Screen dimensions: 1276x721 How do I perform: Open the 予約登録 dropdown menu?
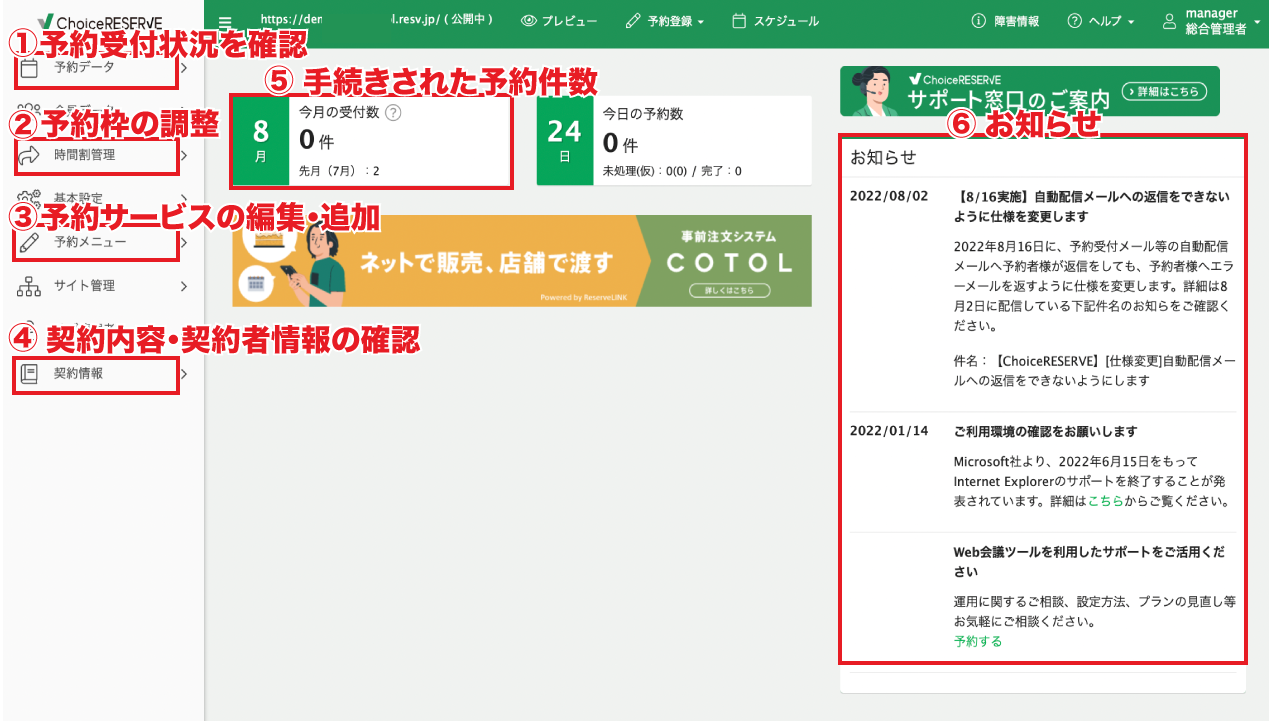click(665, 21)
